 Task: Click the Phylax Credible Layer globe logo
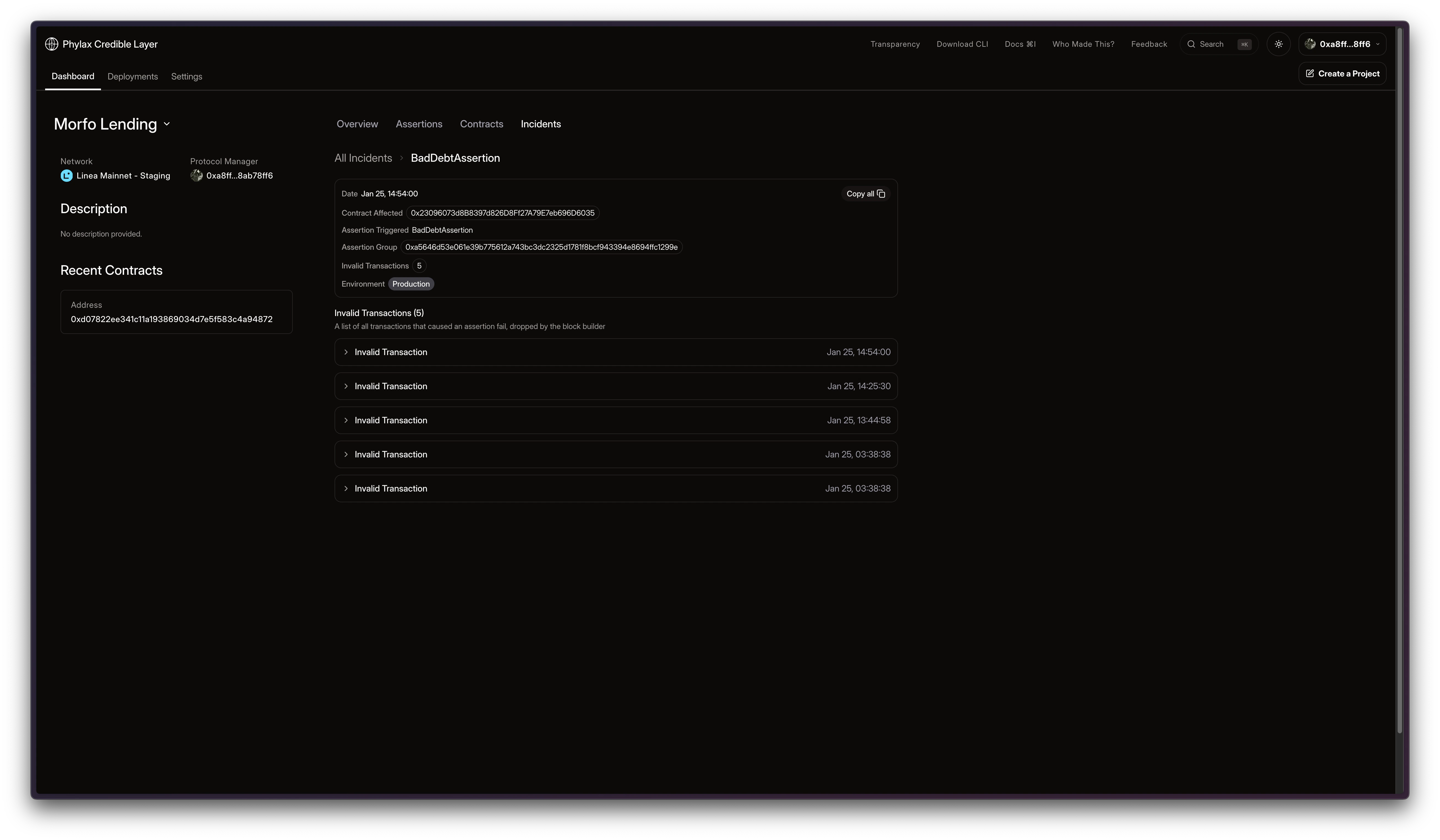click(51, 44)
